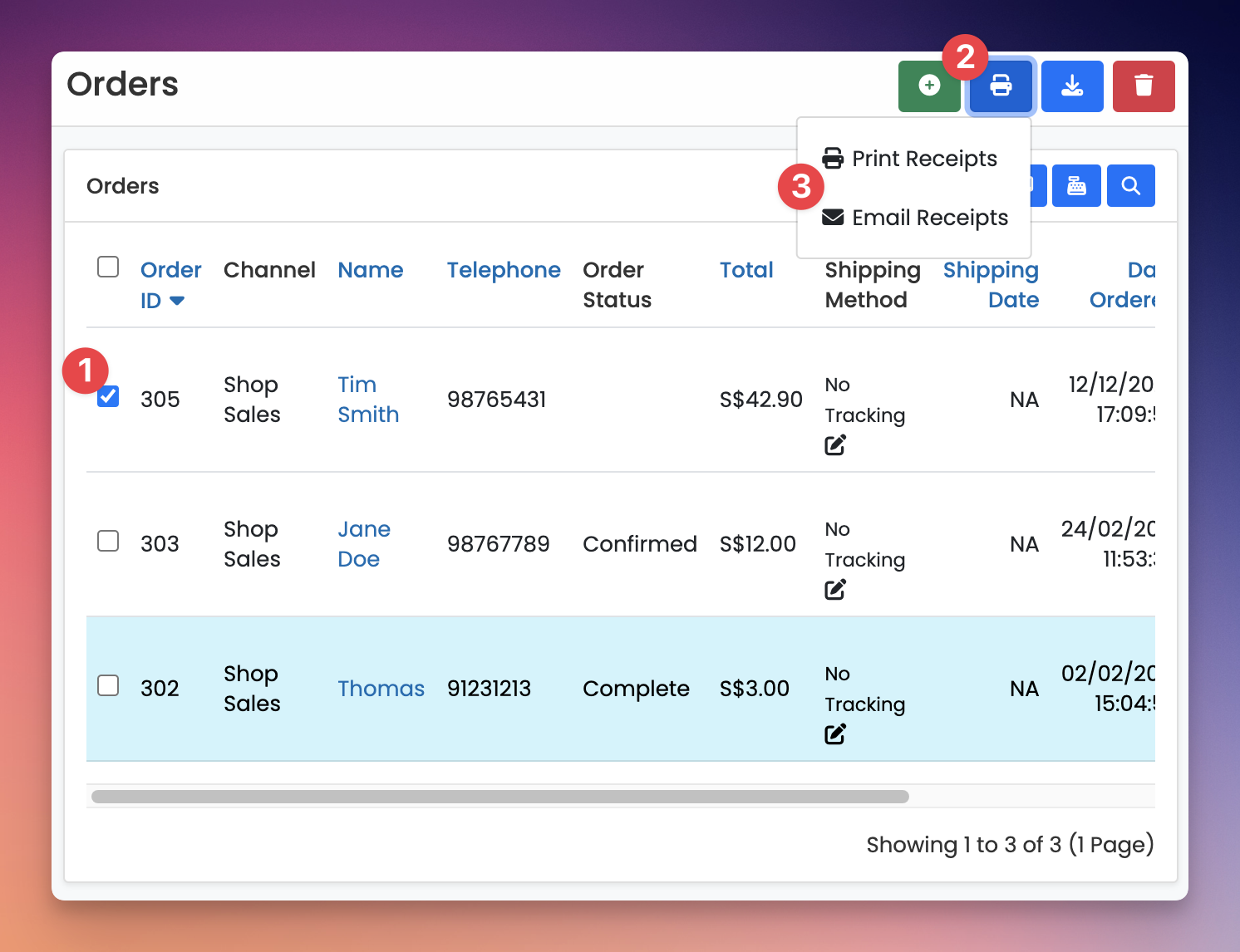The image size is (1240, 952).
Task: Click telephone 98765431 cell
Action: coord(497,400)
